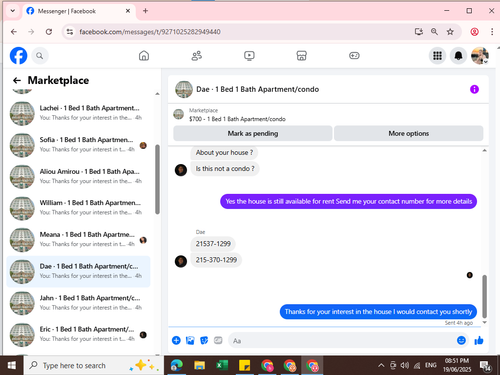Open Chrome three-dot menu
This screenshot has width=500, height=375.
point(492,32)
